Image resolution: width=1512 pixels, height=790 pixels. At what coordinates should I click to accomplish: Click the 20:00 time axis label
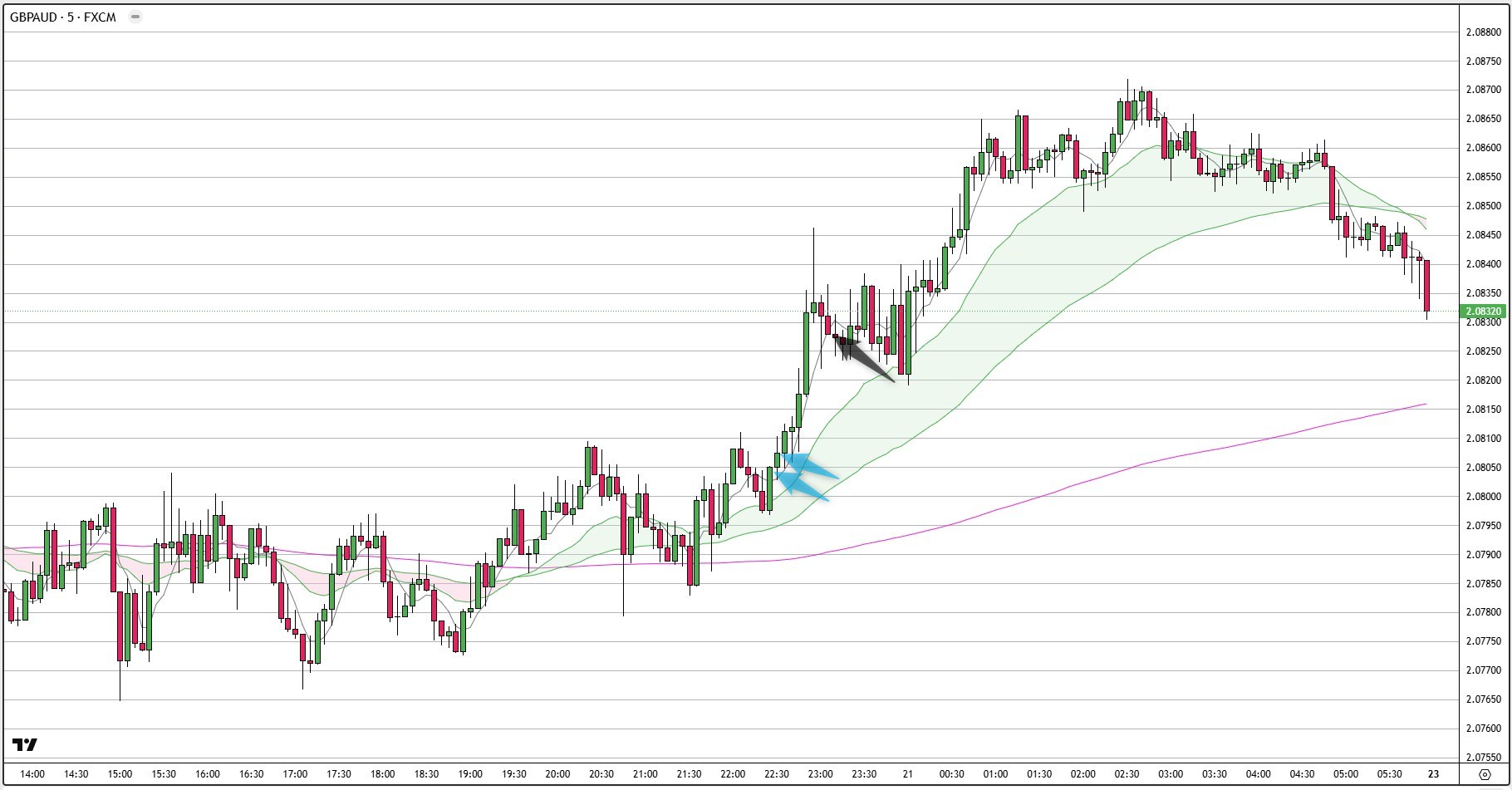pos(557,774)
